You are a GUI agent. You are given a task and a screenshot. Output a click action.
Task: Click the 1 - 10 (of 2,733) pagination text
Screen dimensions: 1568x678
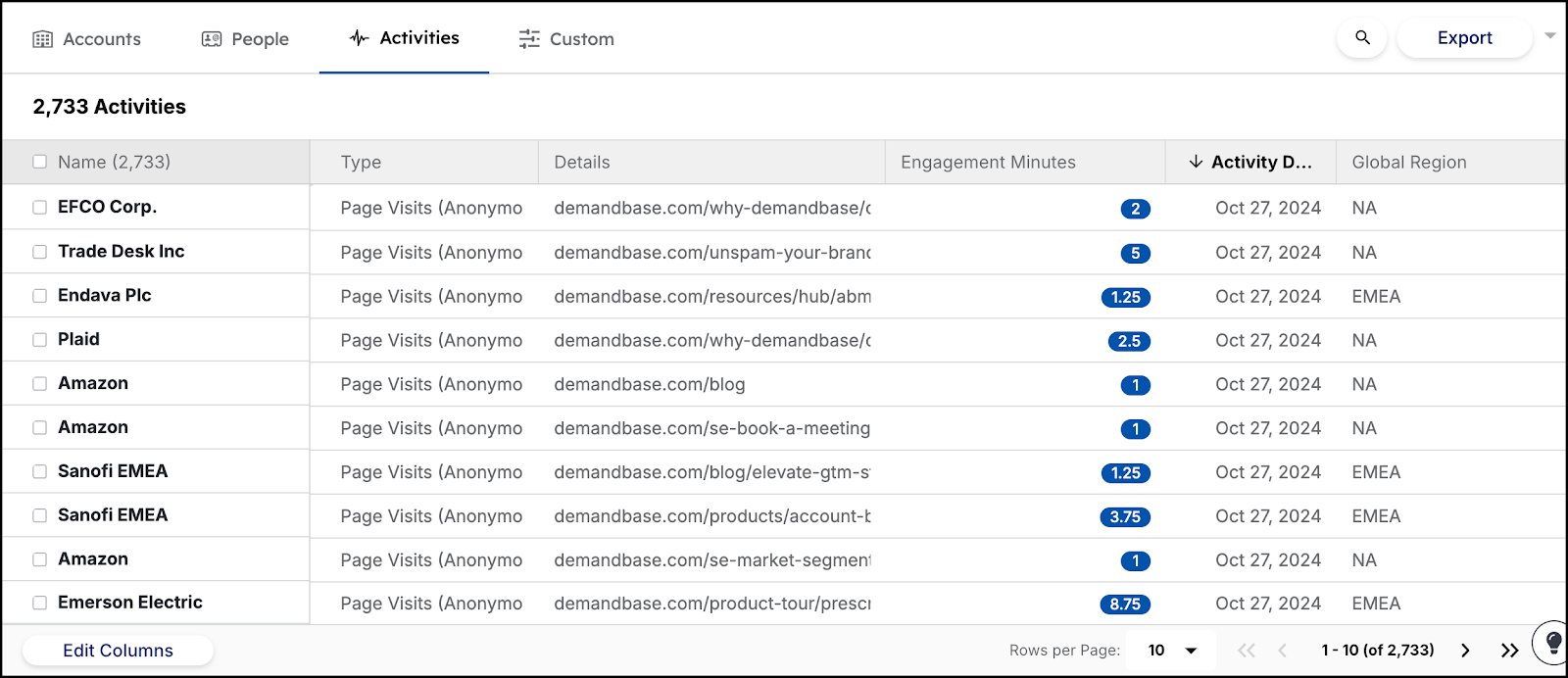click(1377, 651)
